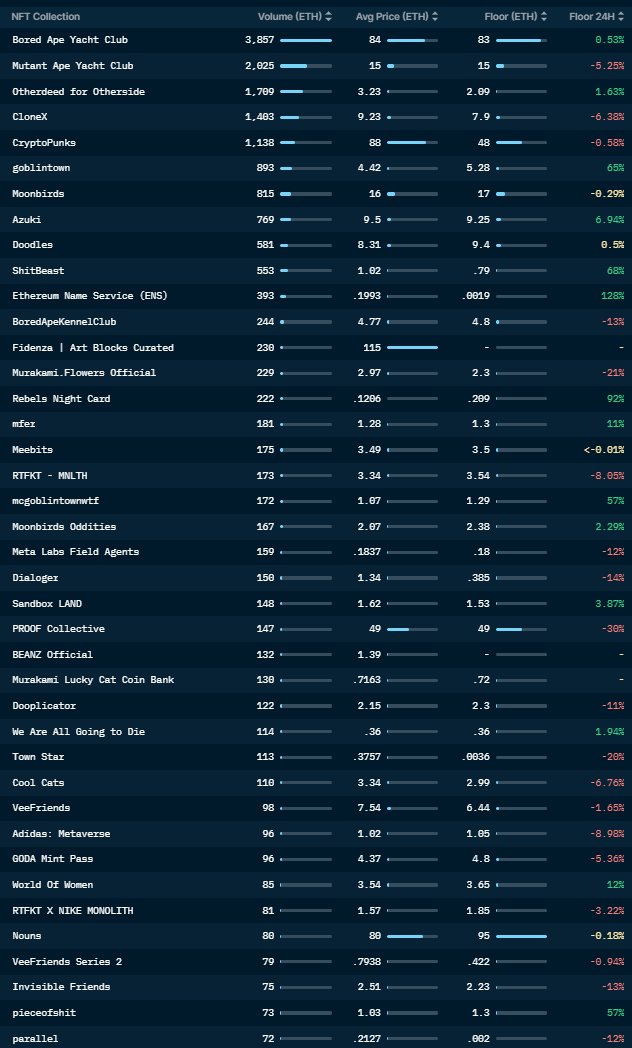
Task: Open Otherdeed for Otherside collection
Action: [78, 92]
